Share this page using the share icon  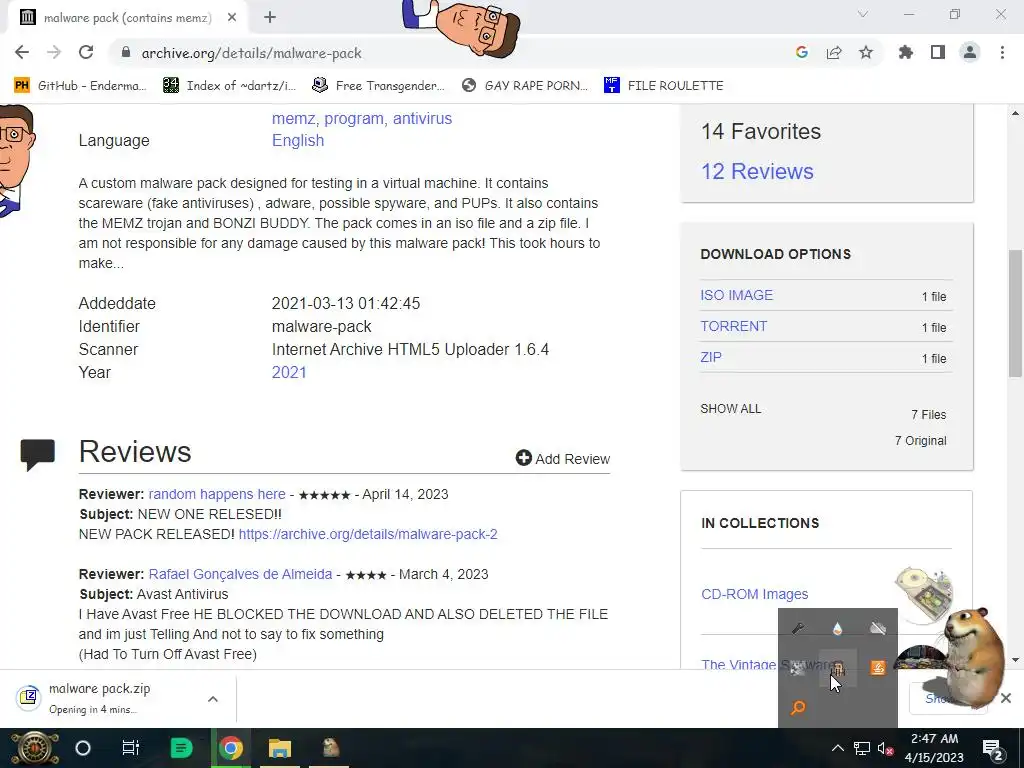[834, 52]
